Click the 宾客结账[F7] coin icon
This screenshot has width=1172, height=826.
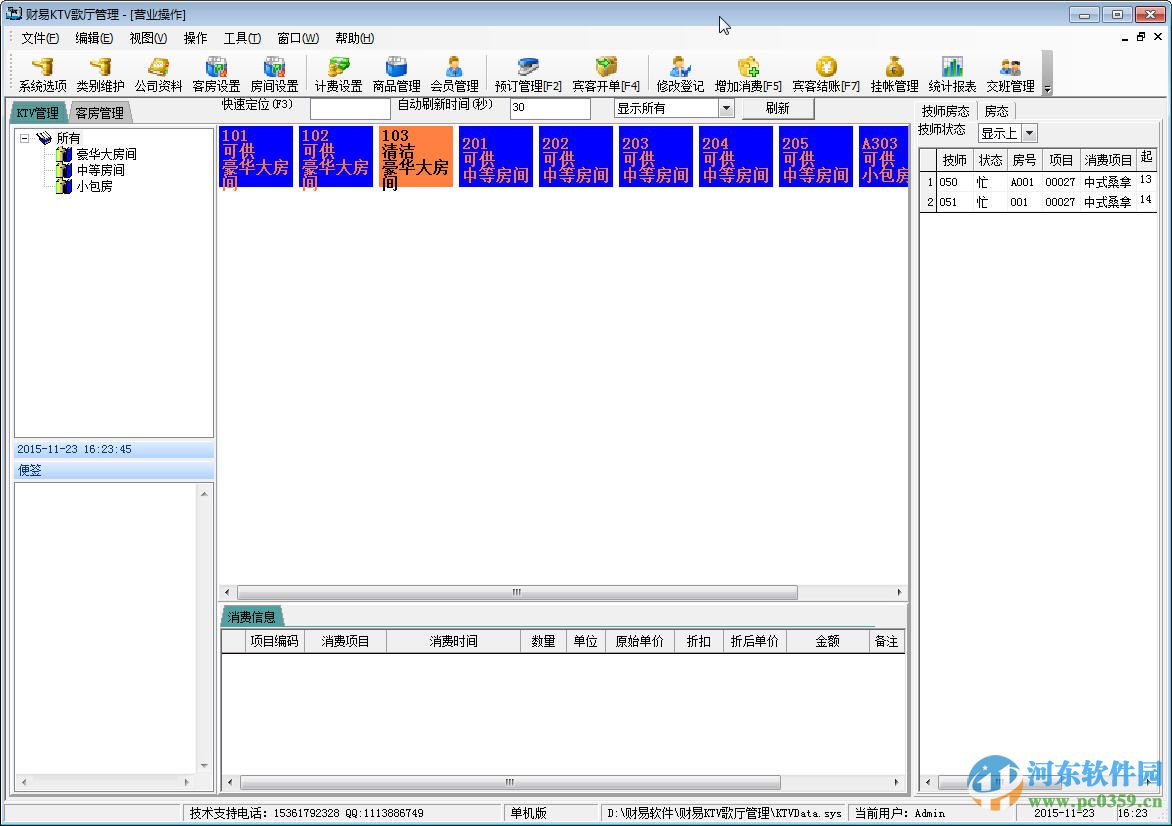(826, 75)
